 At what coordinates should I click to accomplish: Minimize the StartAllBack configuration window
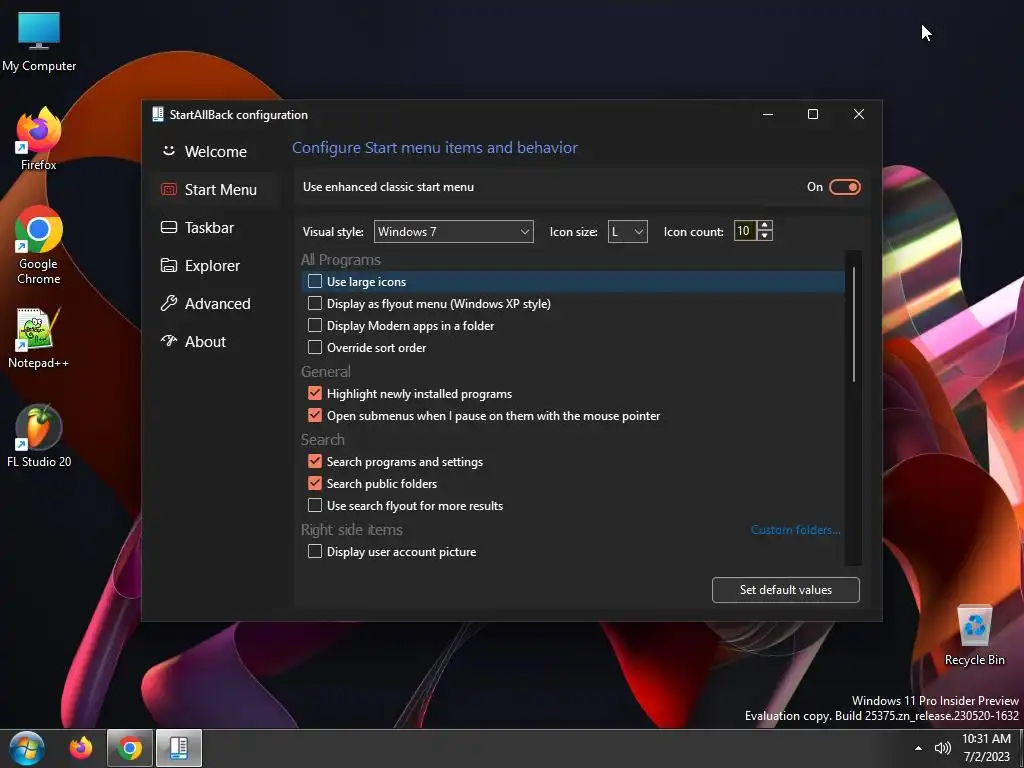(768, 114)
